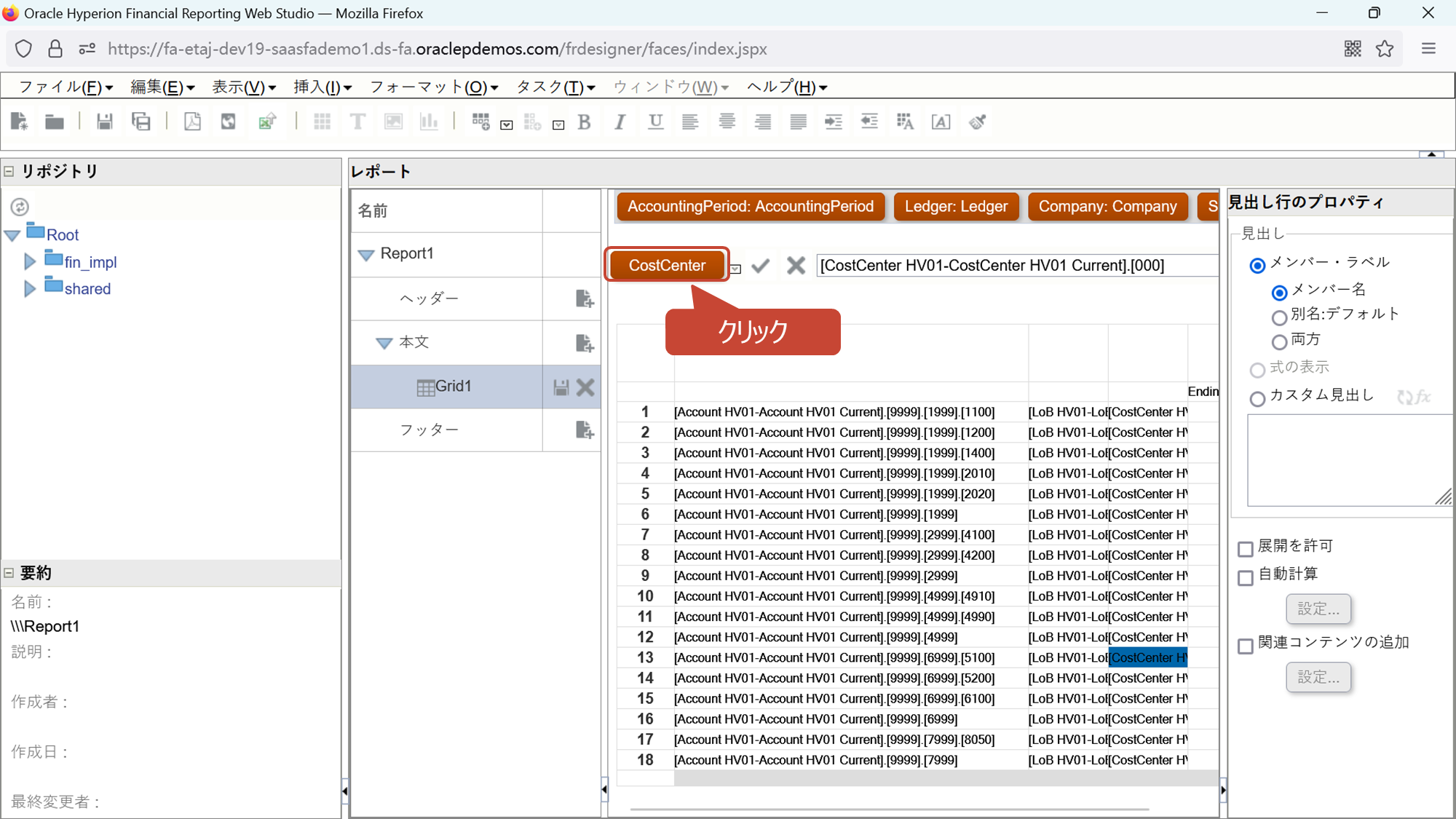Open the dropdown arrow beside CostCenter button
This screenshot has height=819, width=1456.
(736, 269)
